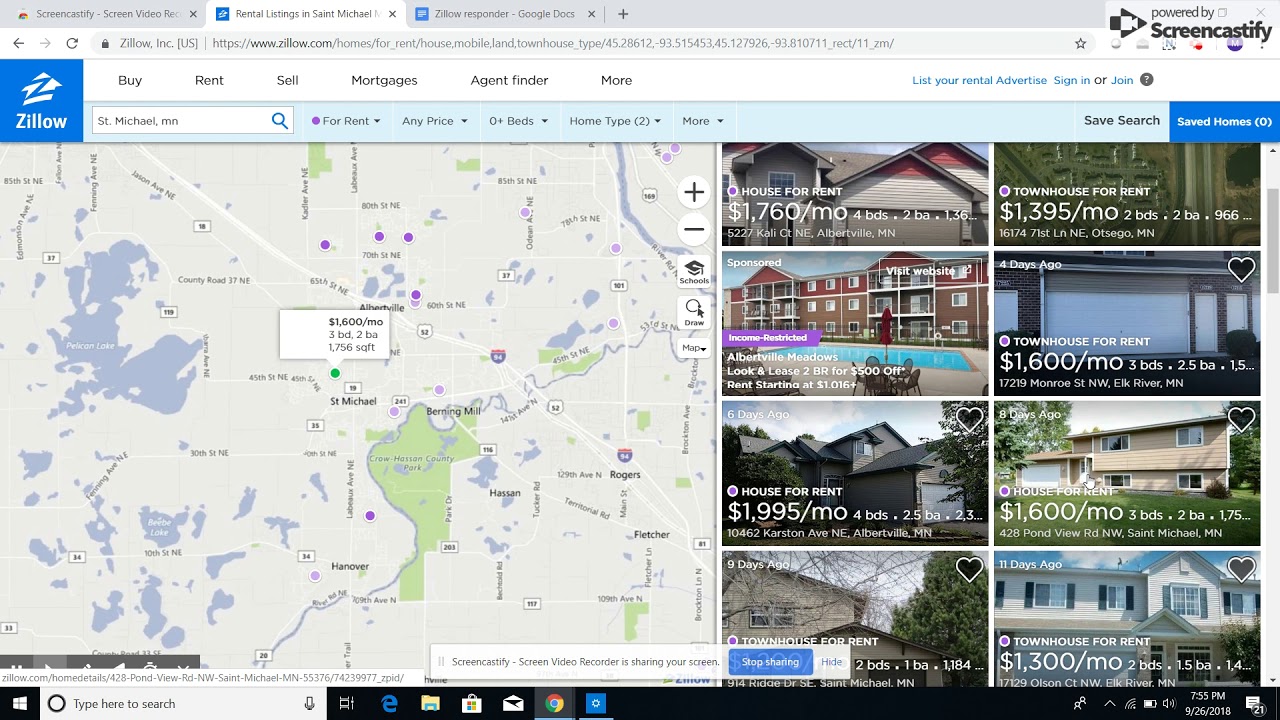1280x720 pixels.
Task: Save 10462 Karston Ave NE listing heart
Action: [x=969, y=420]
